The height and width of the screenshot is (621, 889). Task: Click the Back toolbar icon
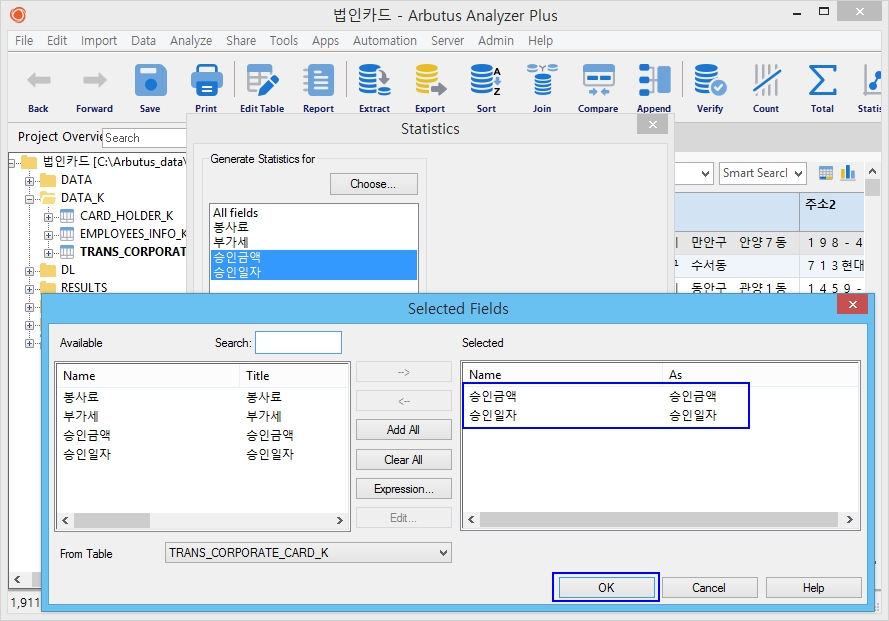pos(39,81)
